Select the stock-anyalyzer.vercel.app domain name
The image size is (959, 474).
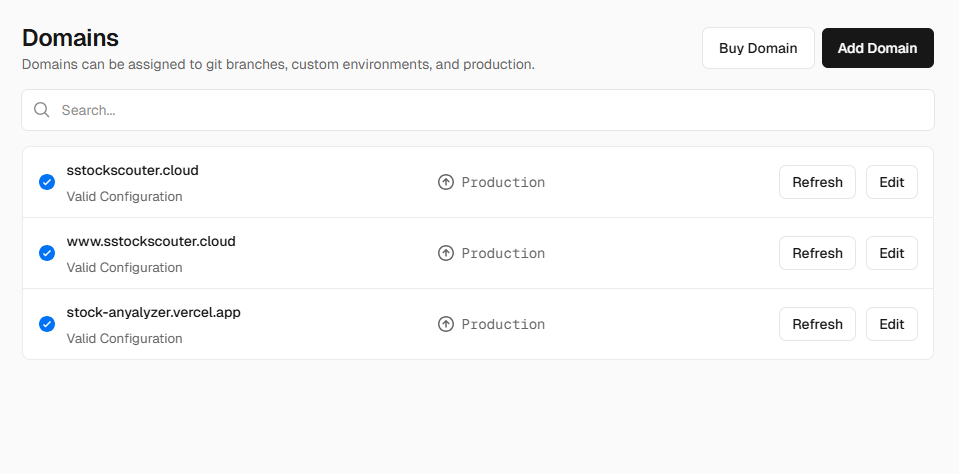click(x=154, y=312)
